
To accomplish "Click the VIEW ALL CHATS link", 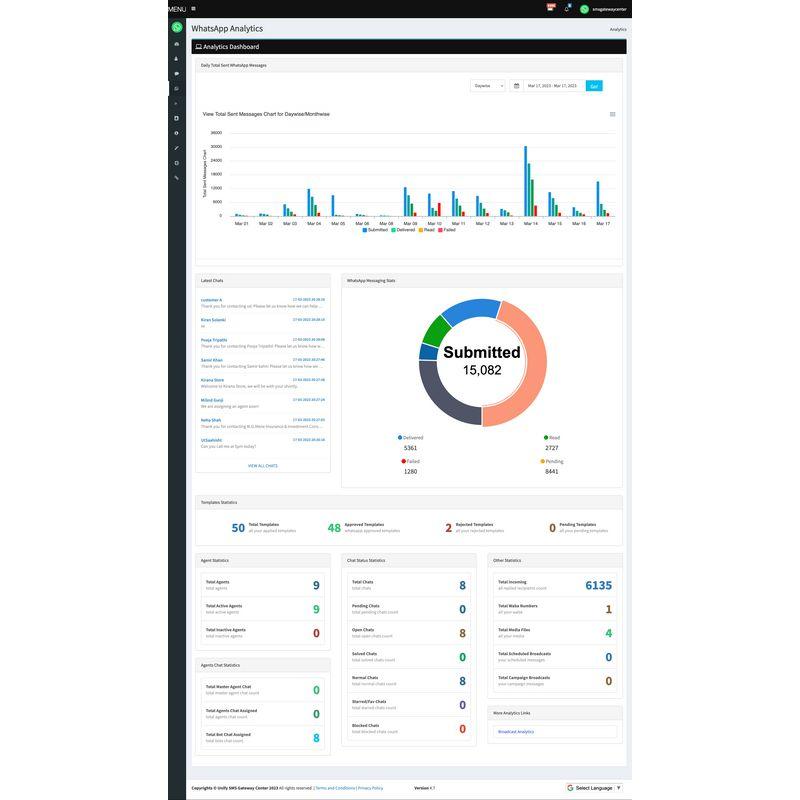I will click(x=263, y=466).
